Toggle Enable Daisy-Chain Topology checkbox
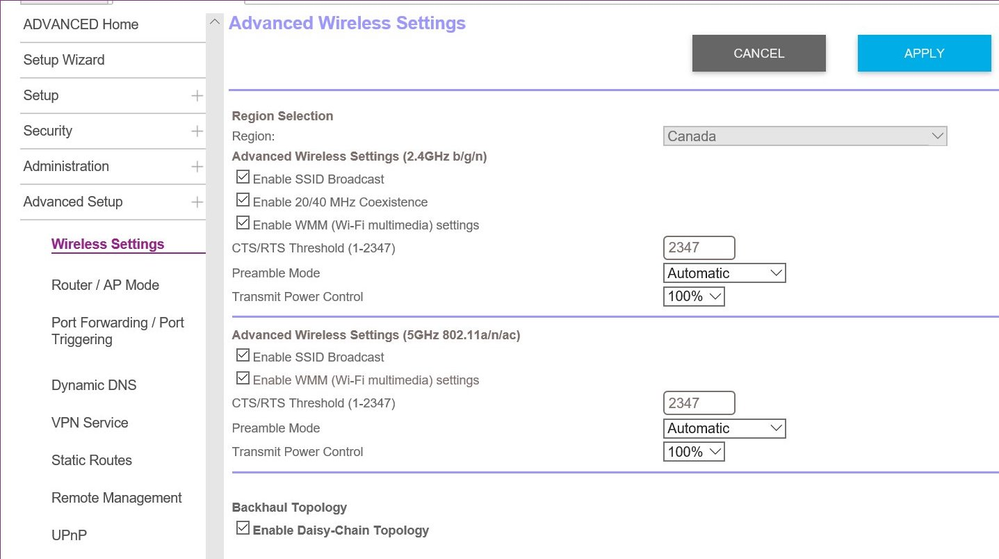 tap(242, 529)
